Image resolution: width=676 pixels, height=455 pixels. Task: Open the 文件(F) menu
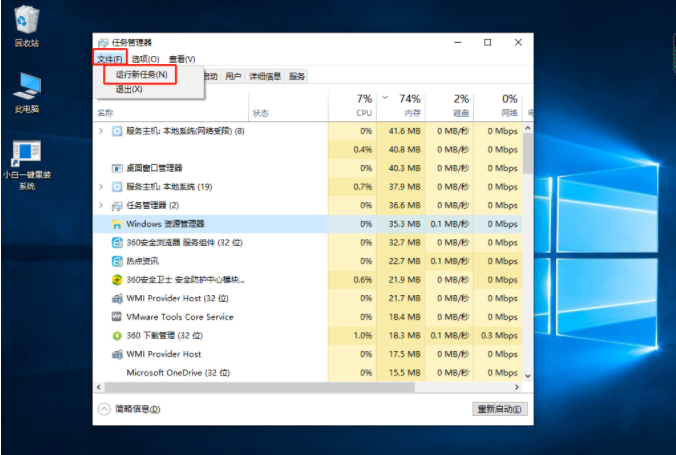[x=110, y=59]
